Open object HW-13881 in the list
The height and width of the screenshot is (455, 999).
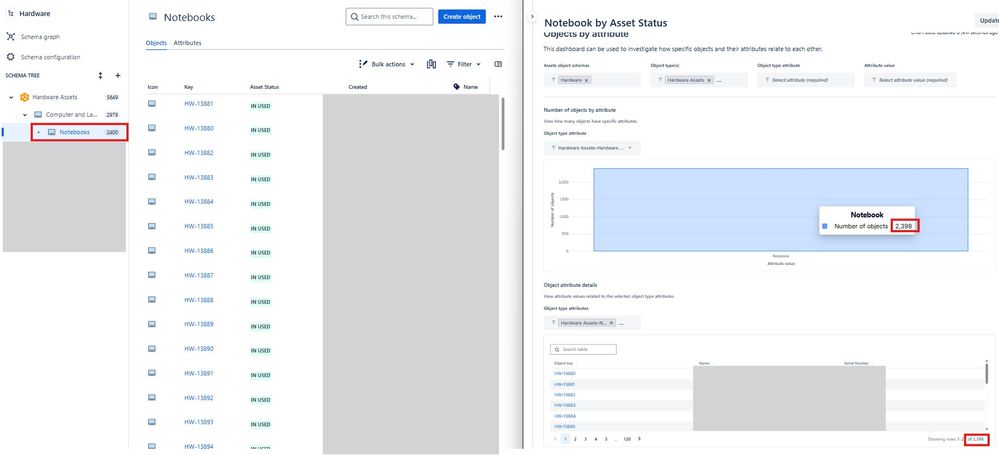click(x=199, y=103)
